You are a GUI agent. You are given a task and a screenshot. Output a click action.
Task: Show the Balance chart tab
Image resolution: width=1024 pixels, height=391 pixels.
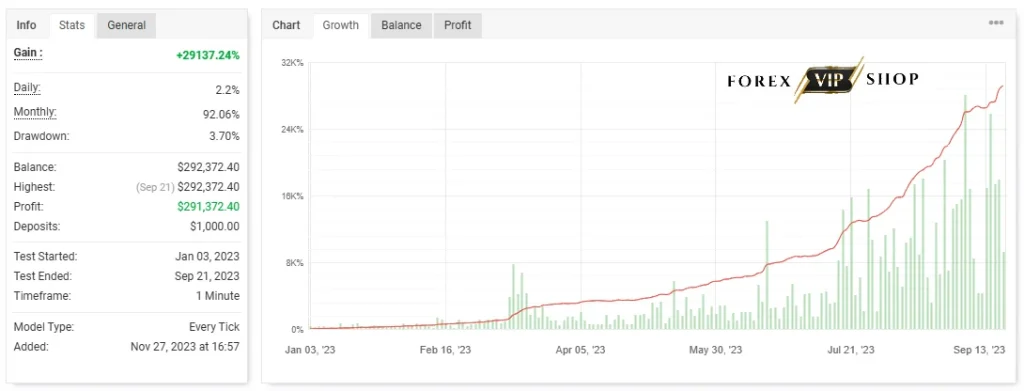pos(401,25)
